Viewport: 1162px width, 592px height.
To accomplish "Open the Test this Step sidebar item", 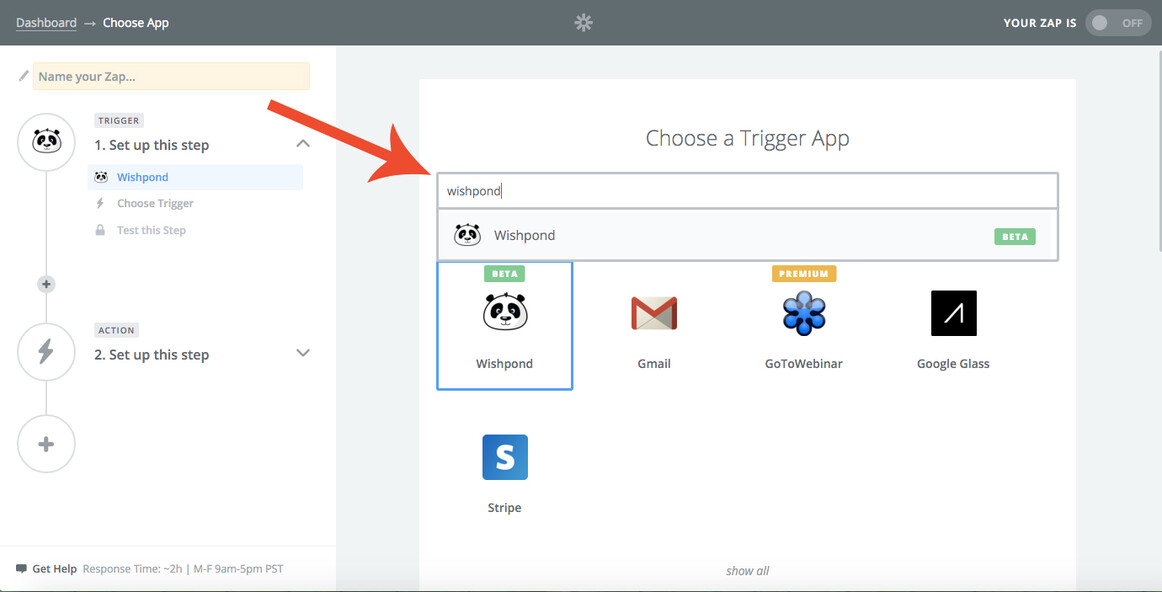I will click(x=151, y=230).
